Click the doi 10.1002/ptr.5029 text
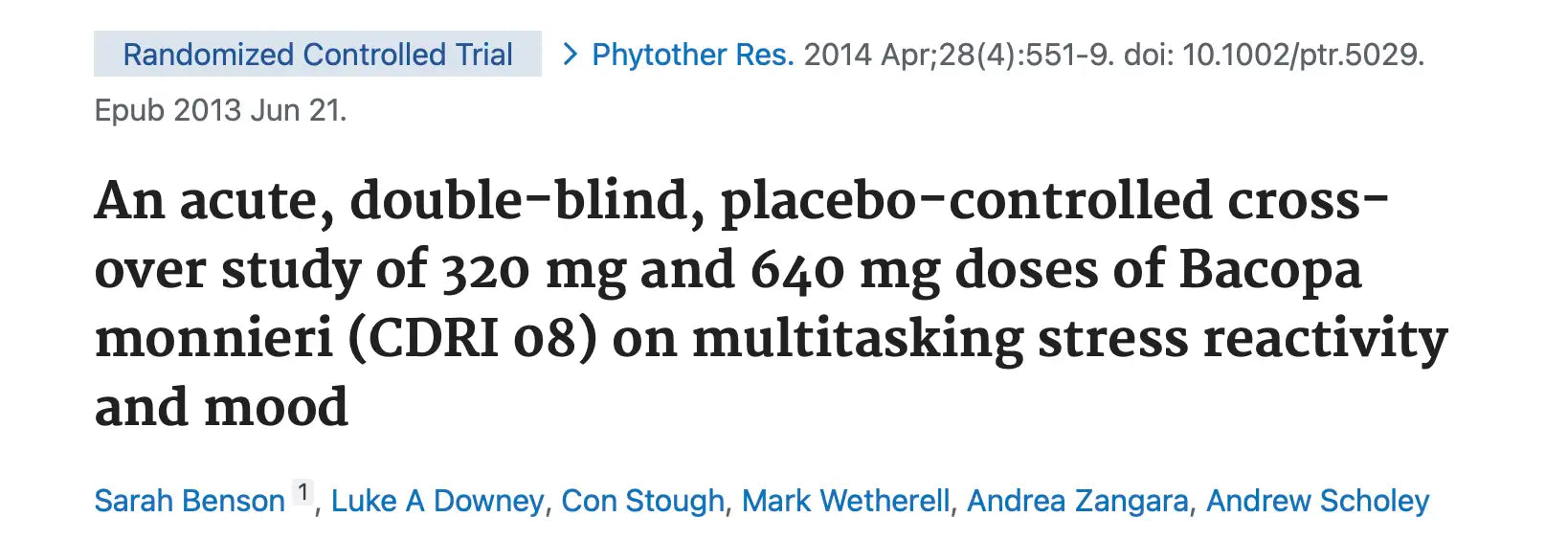 [x=1274, y=55]
